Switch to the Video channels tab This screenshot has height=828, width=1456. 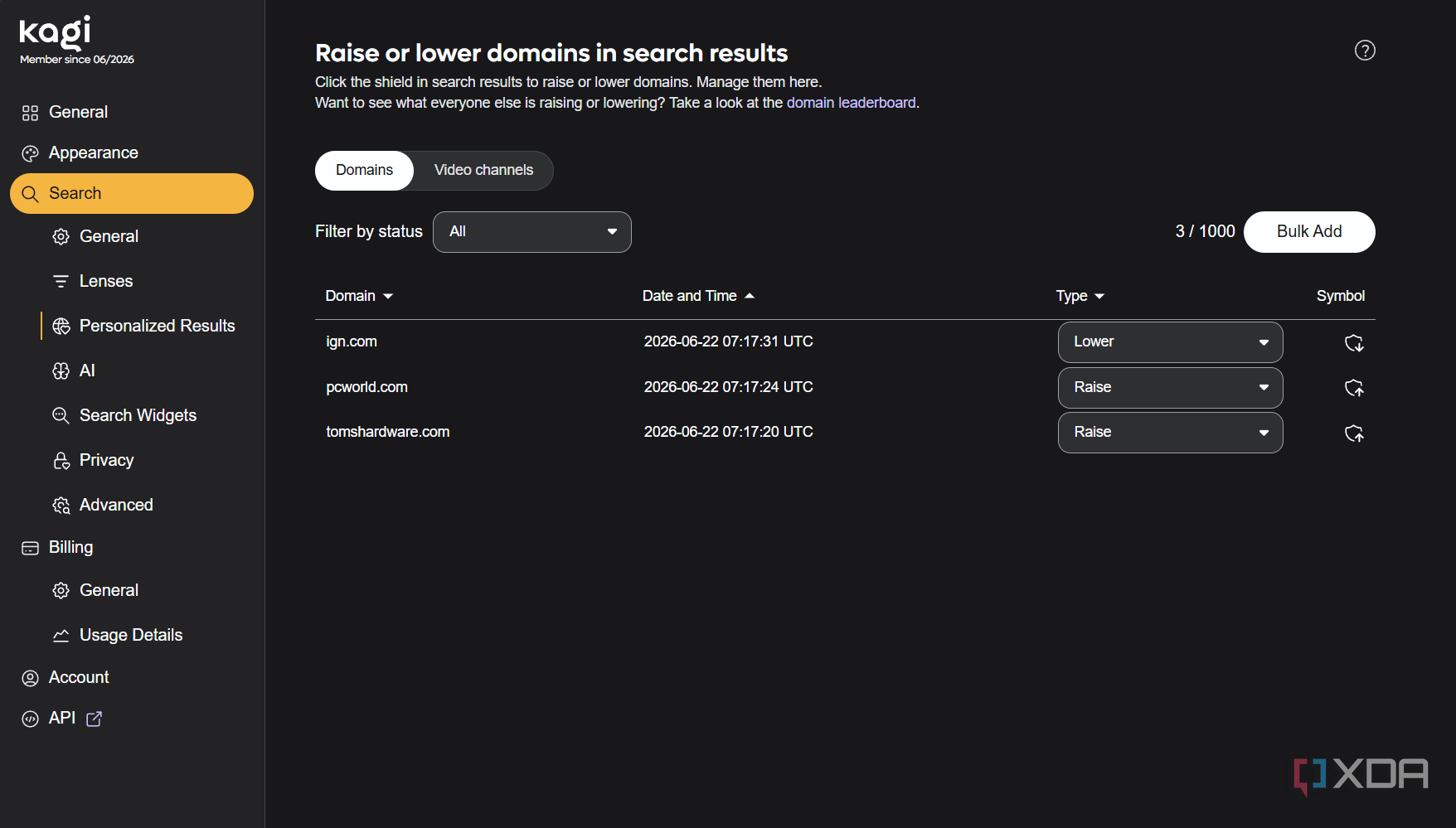pos(483,170)
